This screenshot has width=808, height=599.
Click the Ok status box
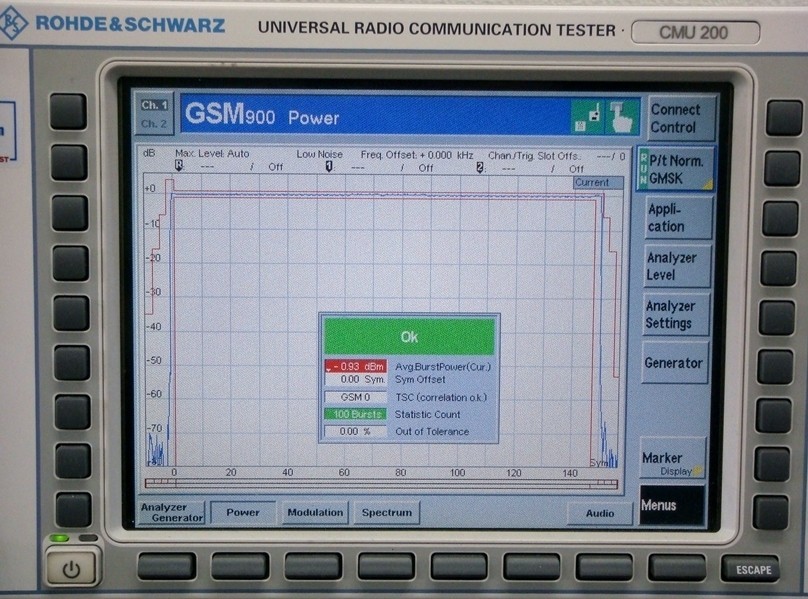409,337
